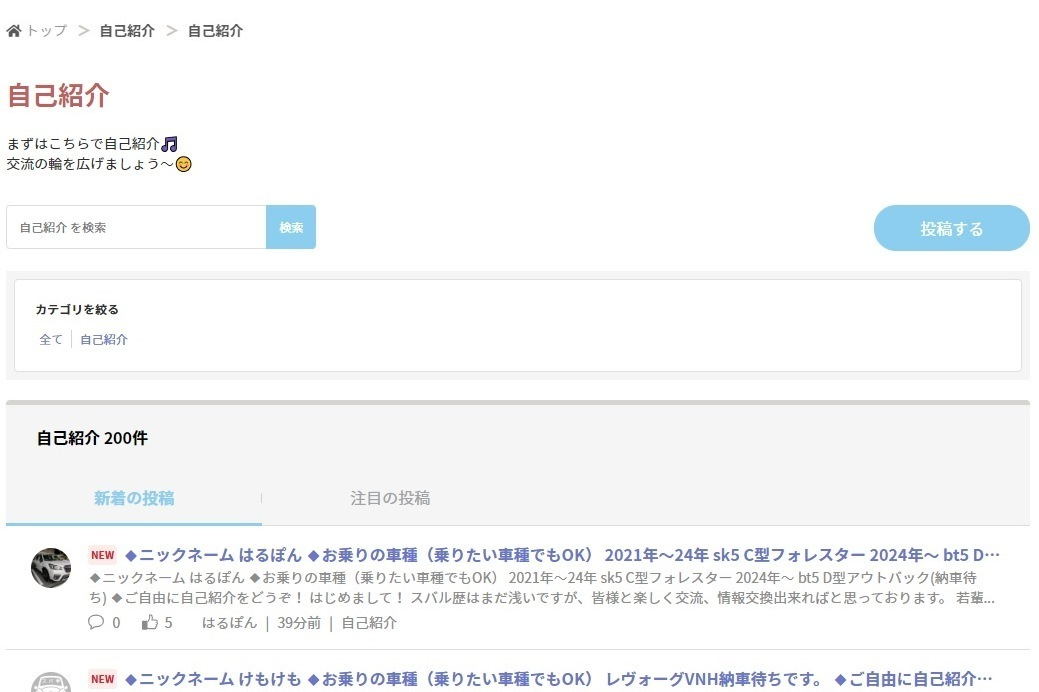Click the 自己紹介 category tag on はるぽん post

(x=369, y=622)
